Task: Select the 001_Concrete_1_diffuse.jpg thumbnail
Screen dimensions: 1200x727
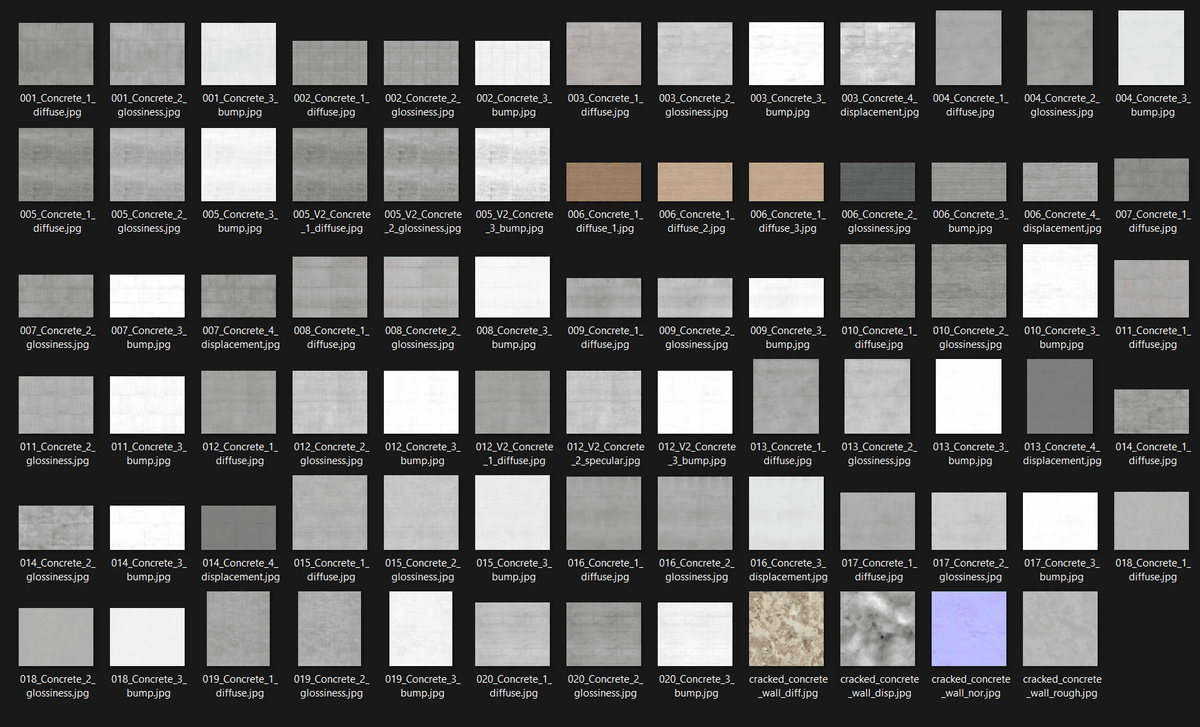Action: [56, 52]
